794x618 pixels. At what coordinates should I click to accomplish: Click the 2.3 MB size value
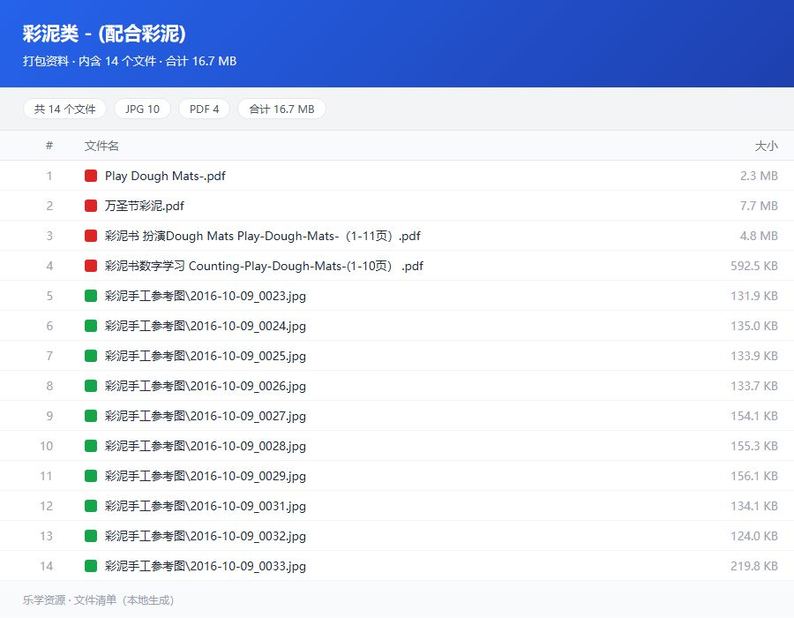pyautogui.click(x=759, y=176)
